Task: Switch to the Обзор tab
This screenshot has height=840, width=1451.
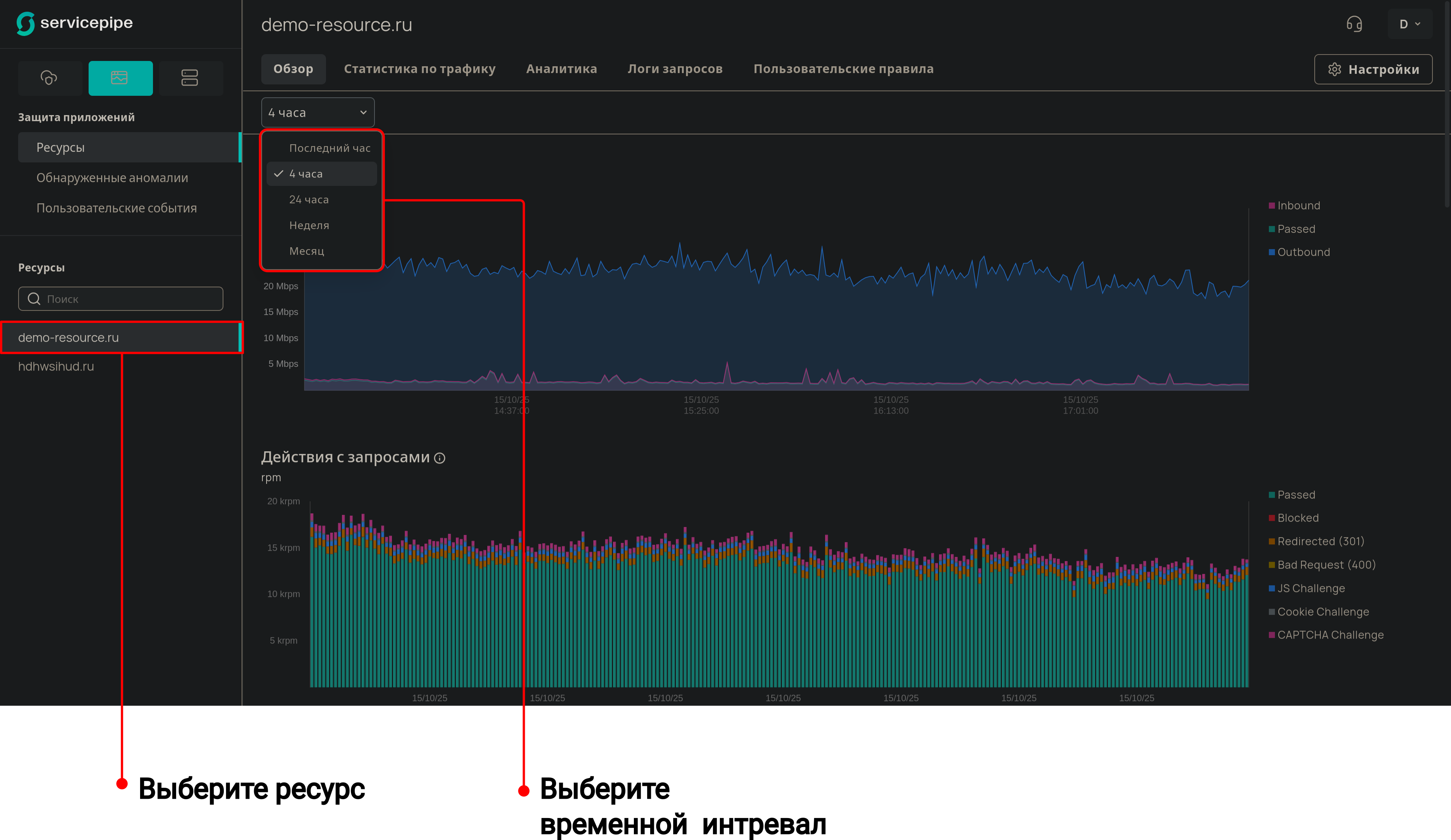Action: (x=293, y=69)
